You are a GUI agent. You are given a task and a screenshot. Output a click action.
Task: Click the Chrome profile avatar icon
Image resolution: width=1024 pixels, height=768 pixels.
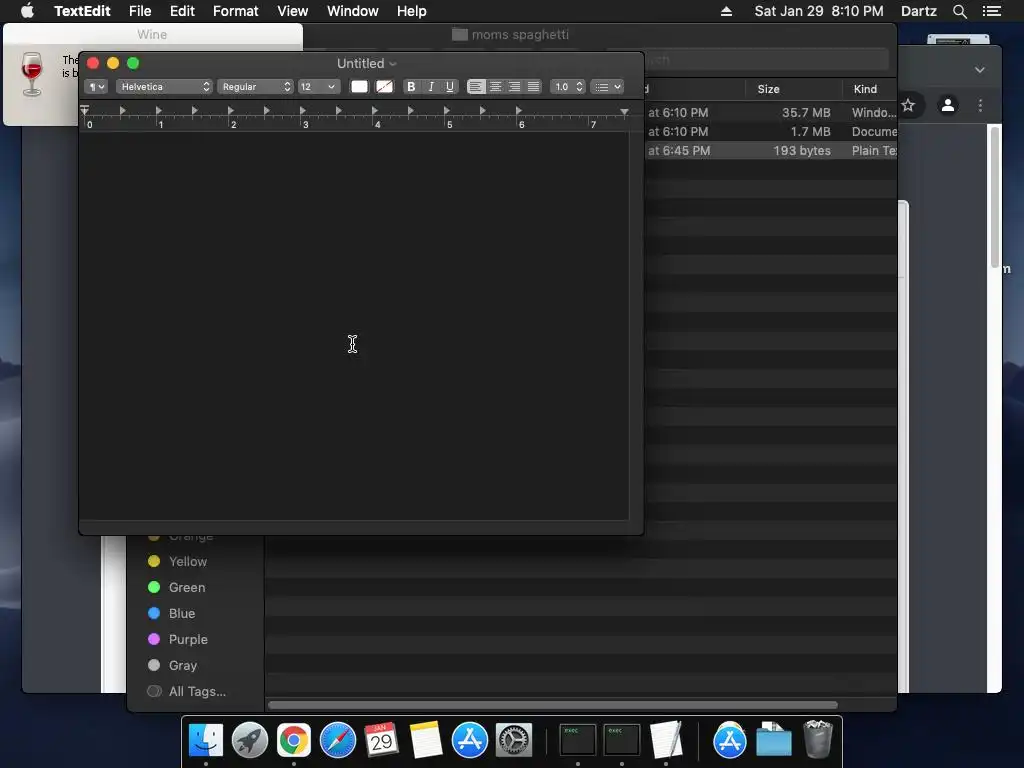948,104
